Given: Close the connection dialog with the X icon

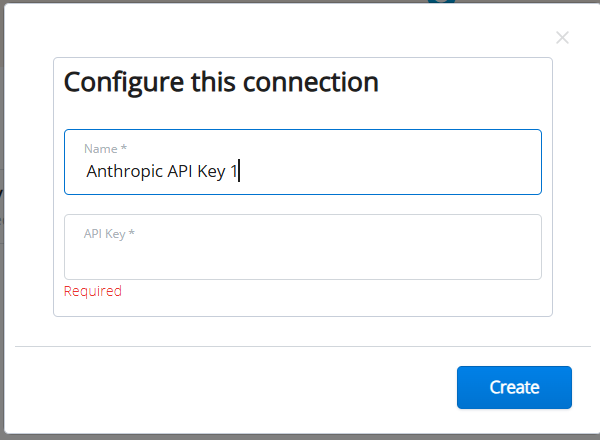Looking at the screenshot, I should [562, 38].
